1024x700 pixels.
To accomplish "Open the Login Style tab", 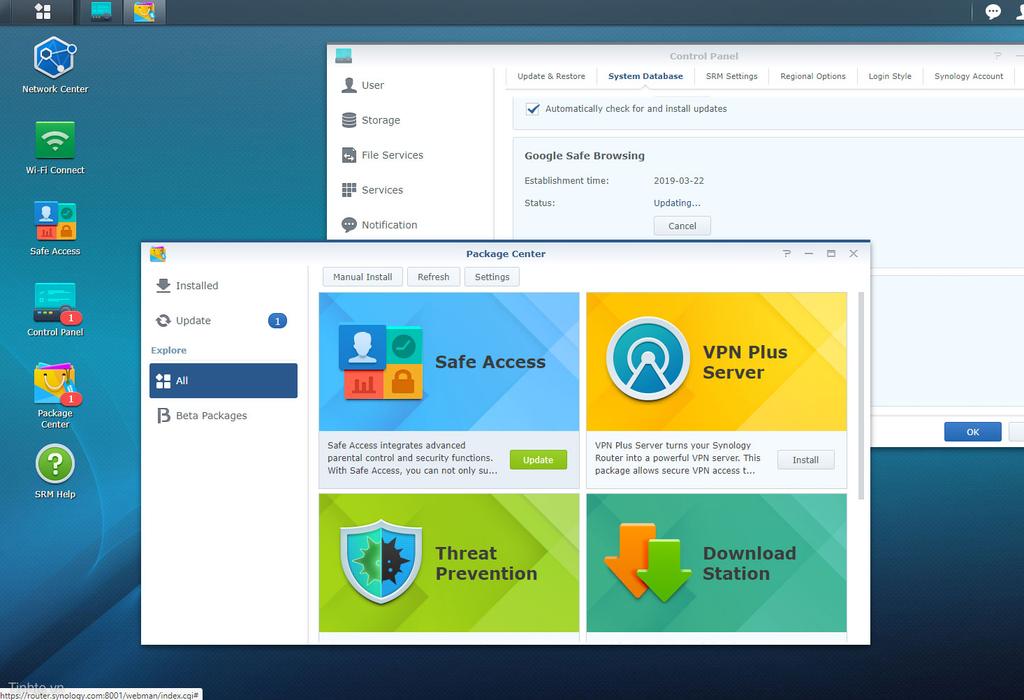I will [889, 76].
